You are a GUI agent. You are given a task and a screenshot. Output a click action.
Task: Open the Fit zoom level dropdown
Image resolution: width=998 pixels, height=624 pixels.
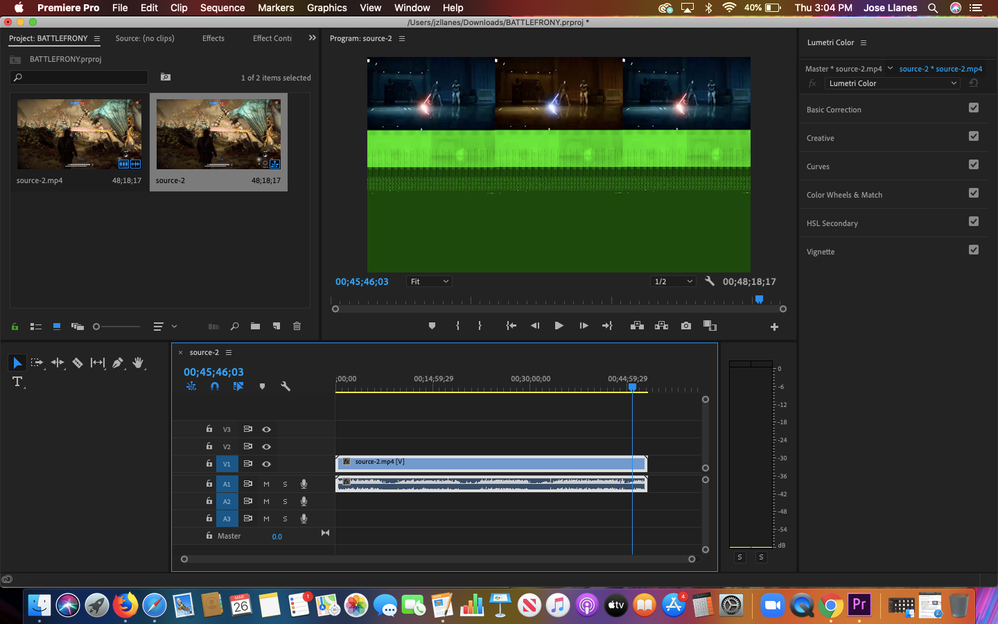(x=428, y=281)
